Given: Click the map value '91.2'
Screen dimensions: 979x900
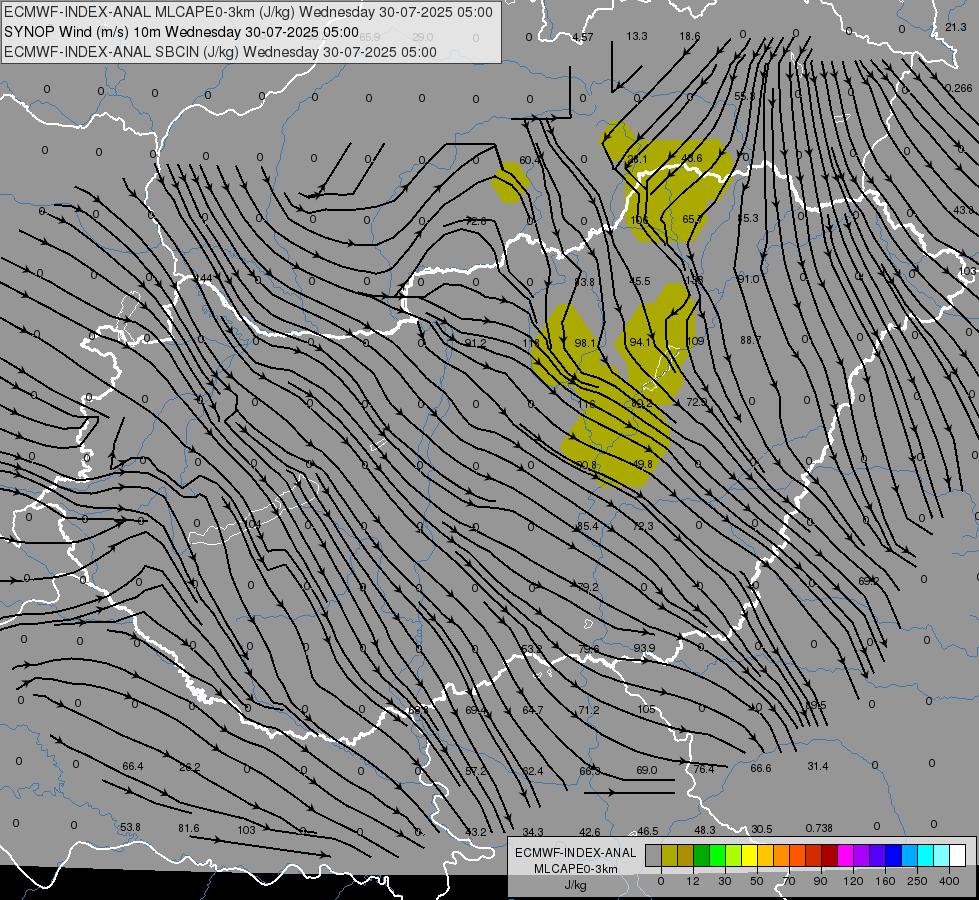Looking at the screenshot, I should 476,343.
